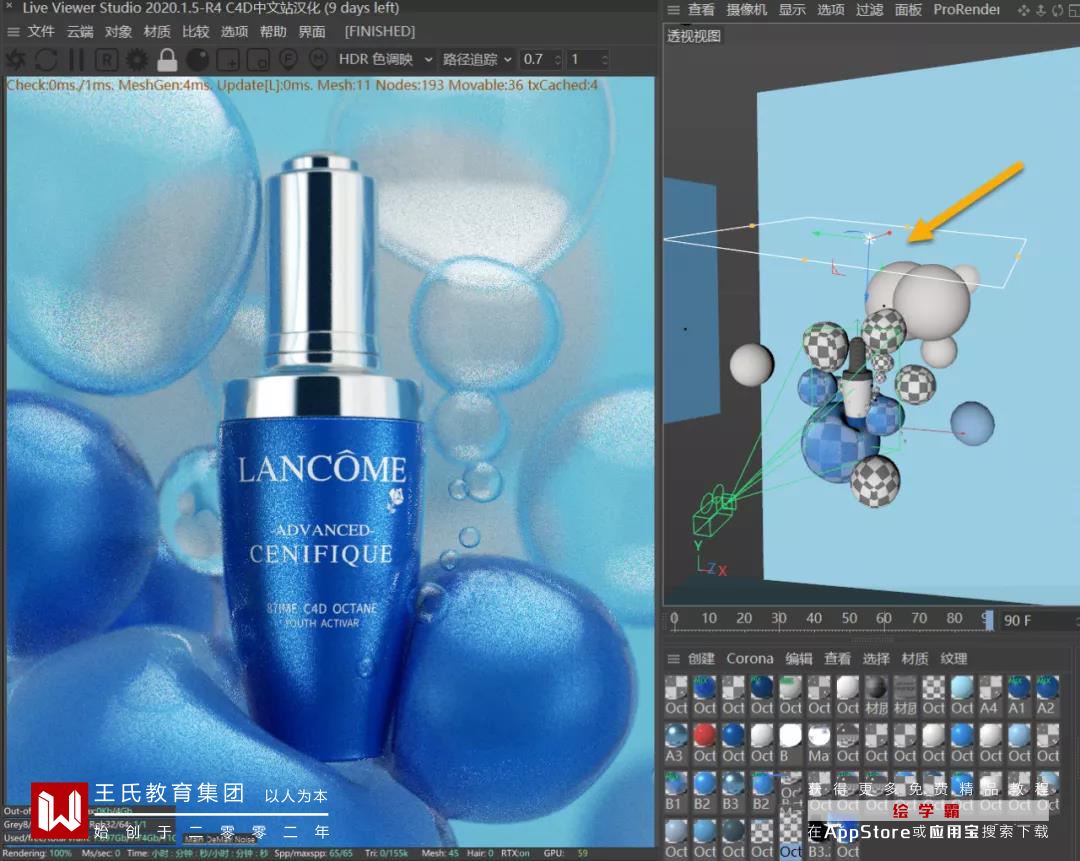This screenshot has height=861, width=1080.
Task: Click the refresh render loop icon
Action: pyautogui.click(x=45, y=60)
